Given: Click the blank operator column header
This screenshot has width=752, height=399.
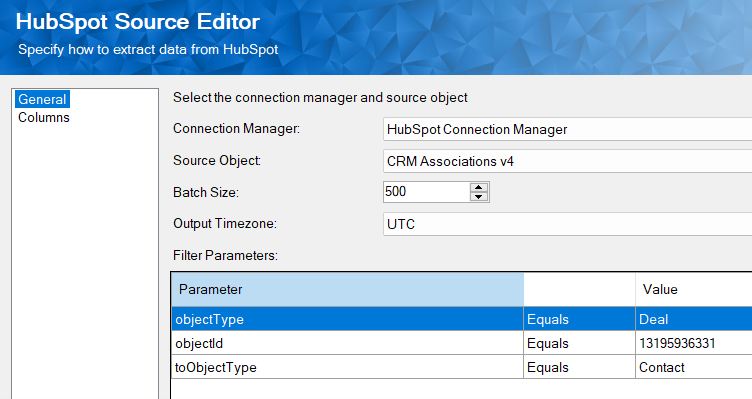Looking at the screenshot, I should [x=579, y=290].
